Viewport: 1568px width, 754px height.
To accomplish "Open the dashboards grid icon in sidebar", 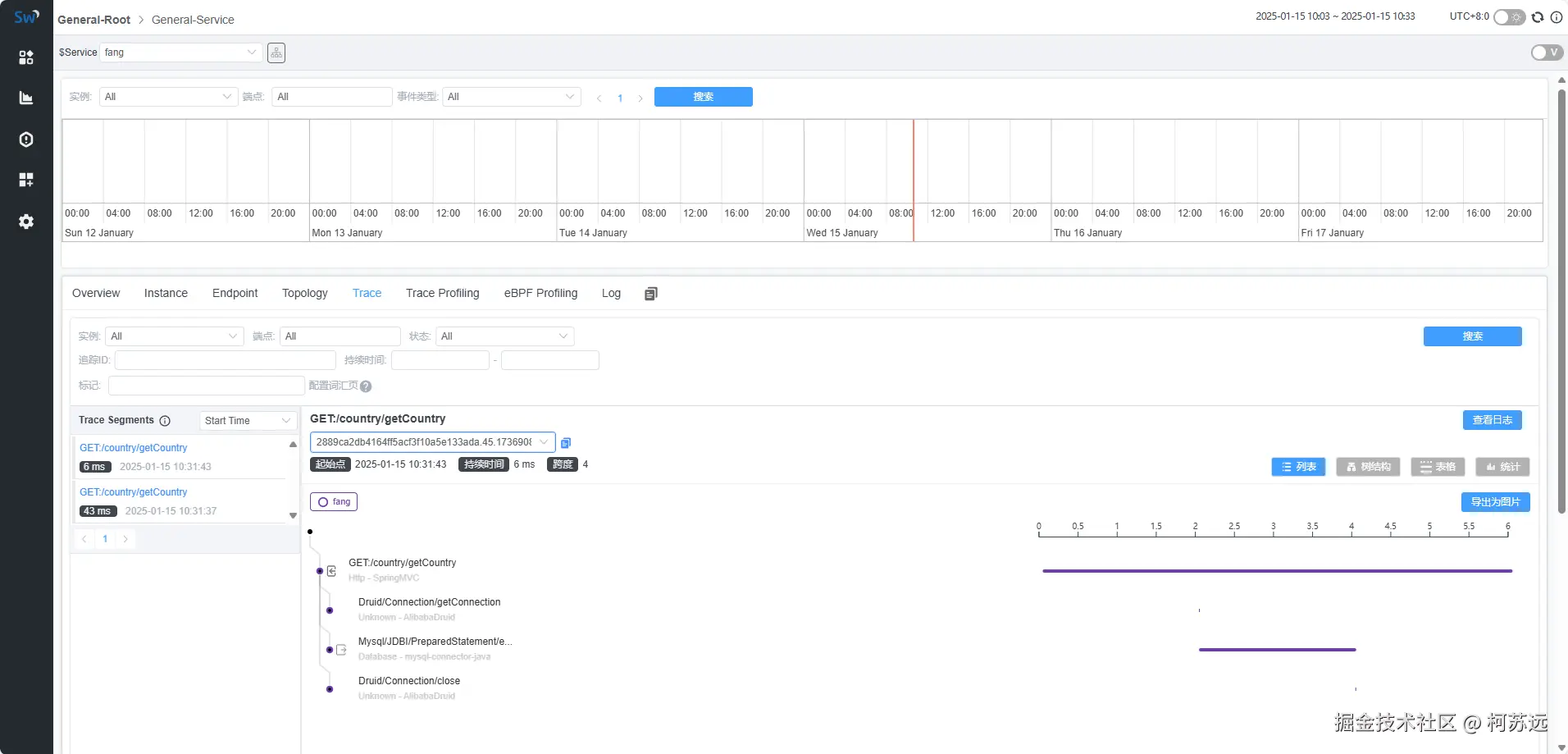I will [x=26, y=57].
